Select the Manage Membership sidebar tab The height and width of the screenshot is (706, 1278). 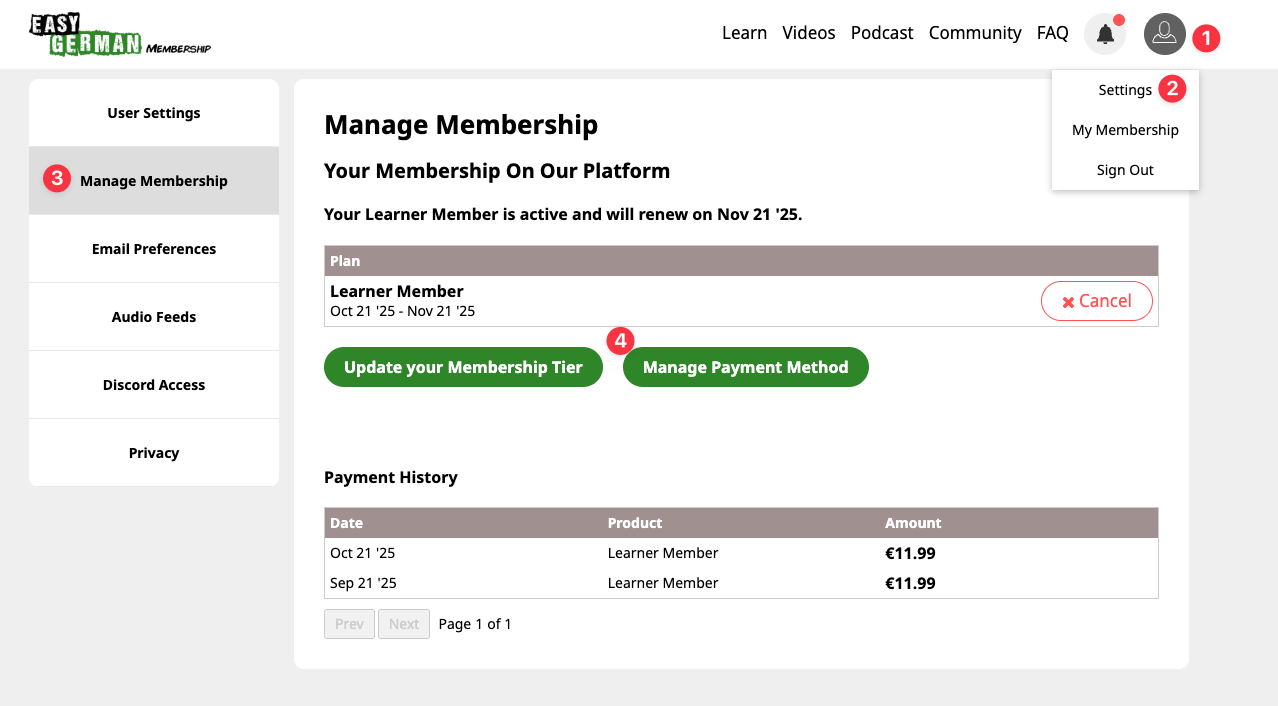point(154,181)
